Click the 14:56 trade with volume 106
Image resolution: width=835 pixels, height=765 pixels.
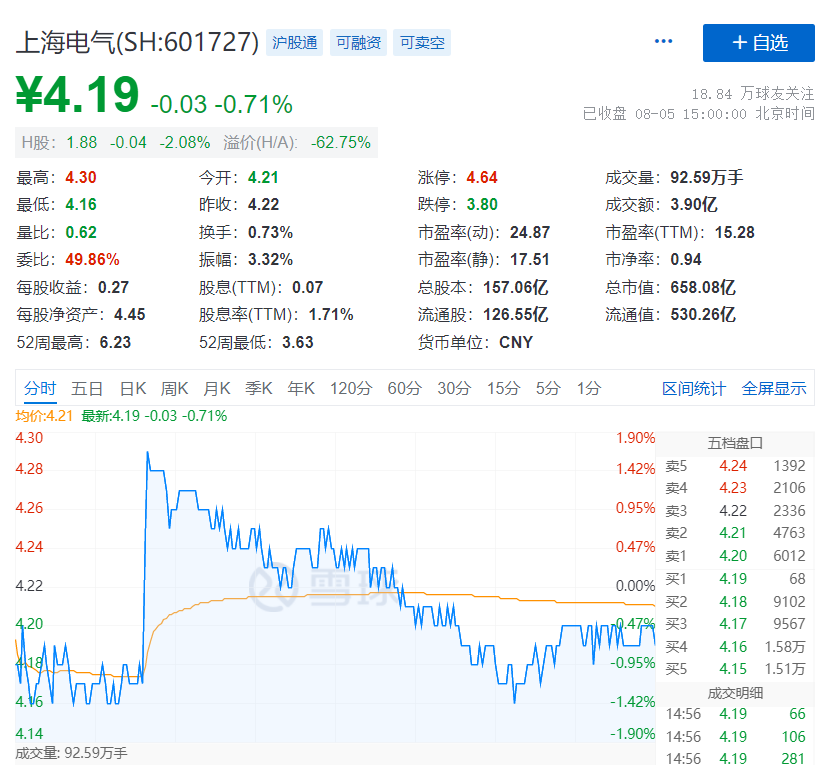735,737
